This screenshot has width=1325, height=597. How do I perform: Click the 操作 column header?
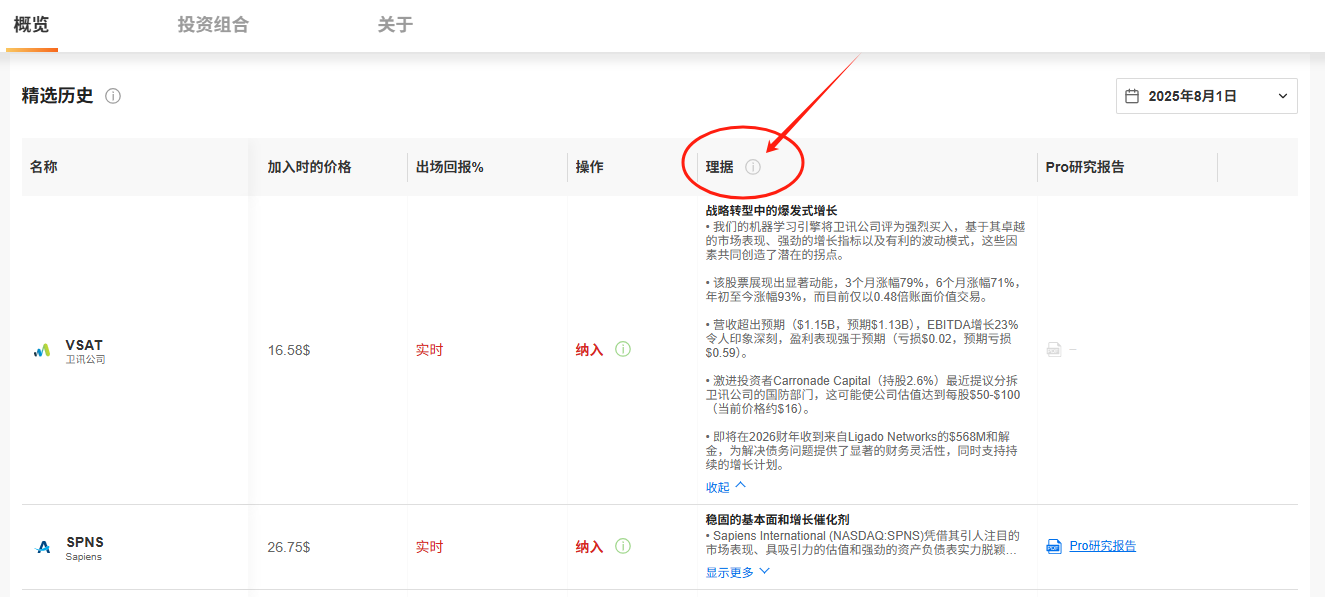590,167
